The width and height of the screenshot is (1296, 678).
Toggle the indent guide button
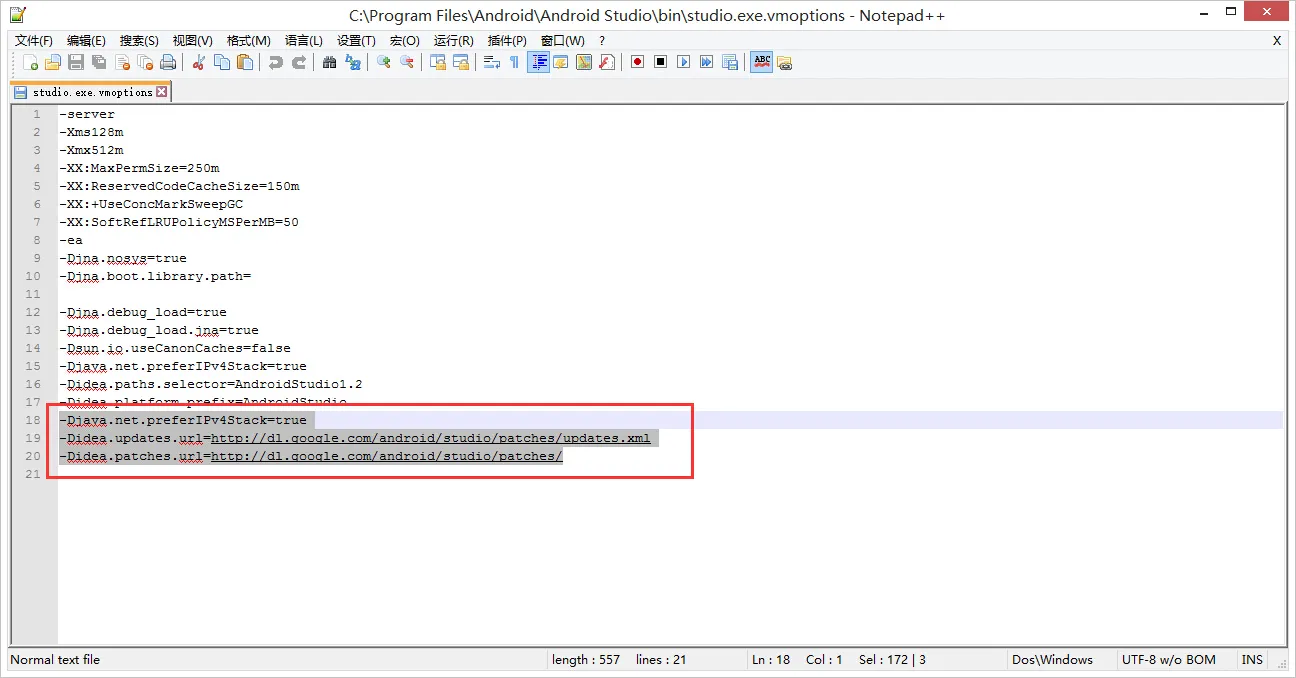[x=538, y=62]
